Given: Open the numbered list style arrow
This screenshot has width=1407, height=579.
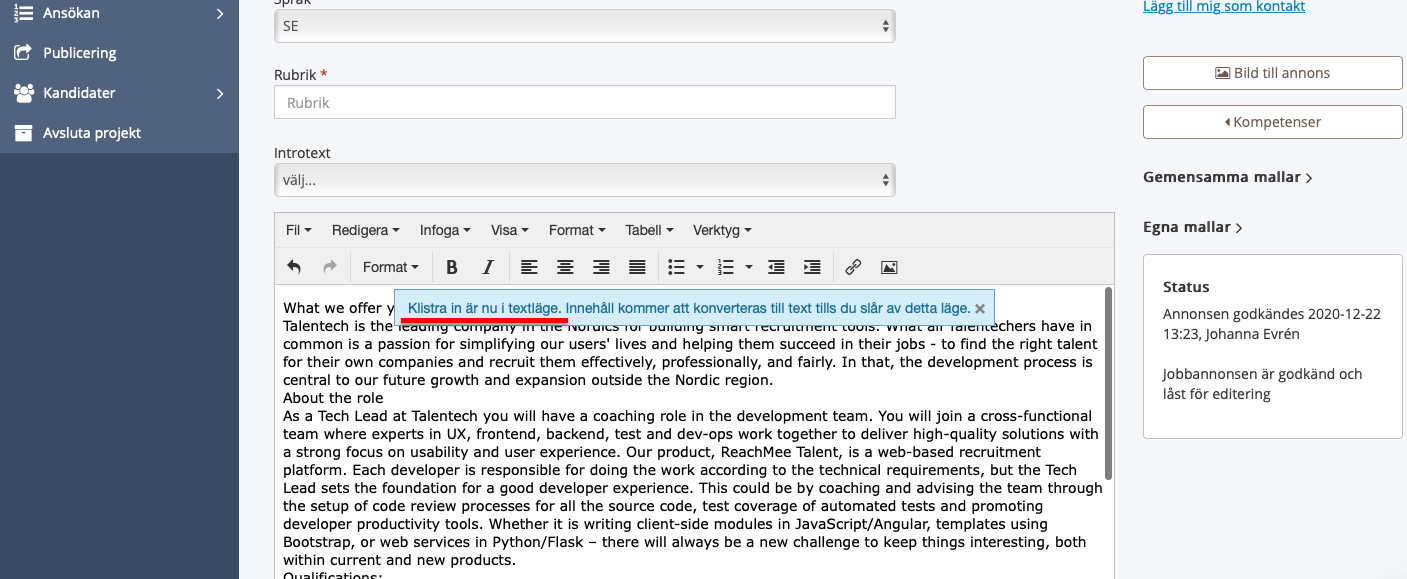Looking at the screenshot, I should tap(748, 267).
